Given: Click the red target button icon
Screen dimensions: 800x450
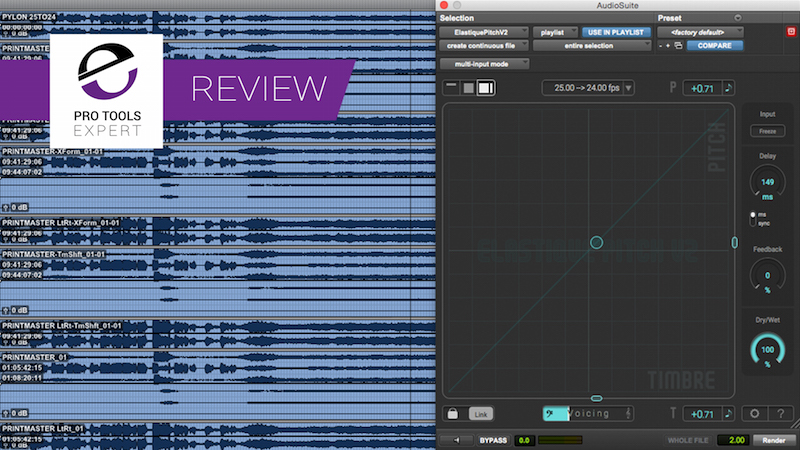Looking at the screenshot, I should 791,32.
